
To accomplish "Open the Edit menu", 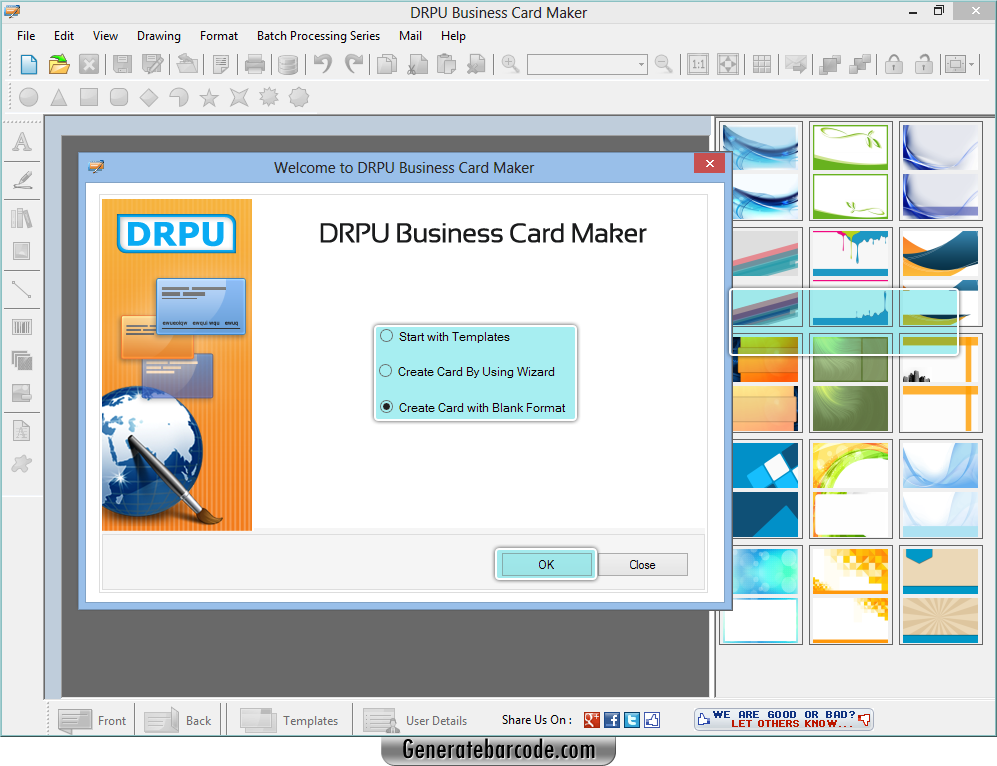I will click(64, 36).
